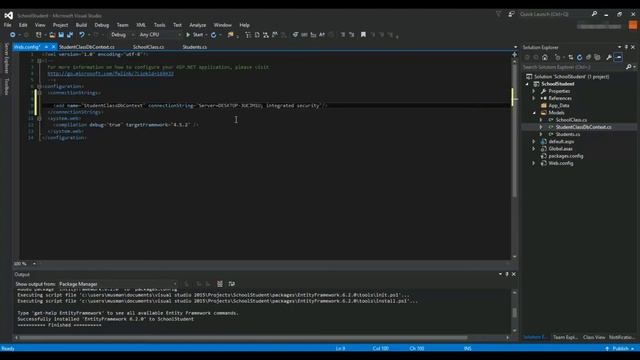Click the Home icon in Solution Explorer toolbar
Image resolution: width=640 pixels, height=360 pixels.
(545, 58)
